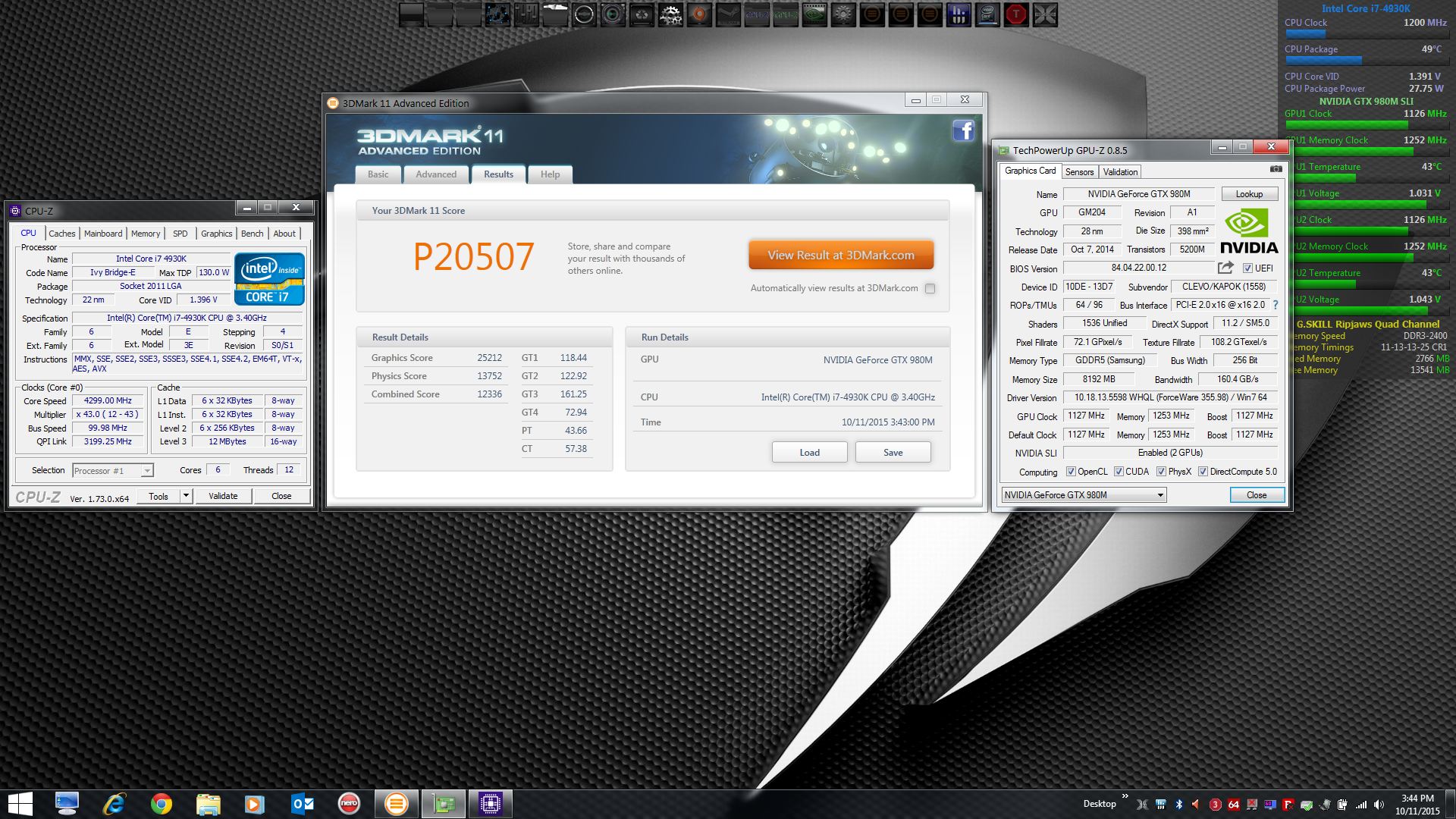
Task: Click the ThrottleStop red T dock icon
Action: (x=1016, y=14)
